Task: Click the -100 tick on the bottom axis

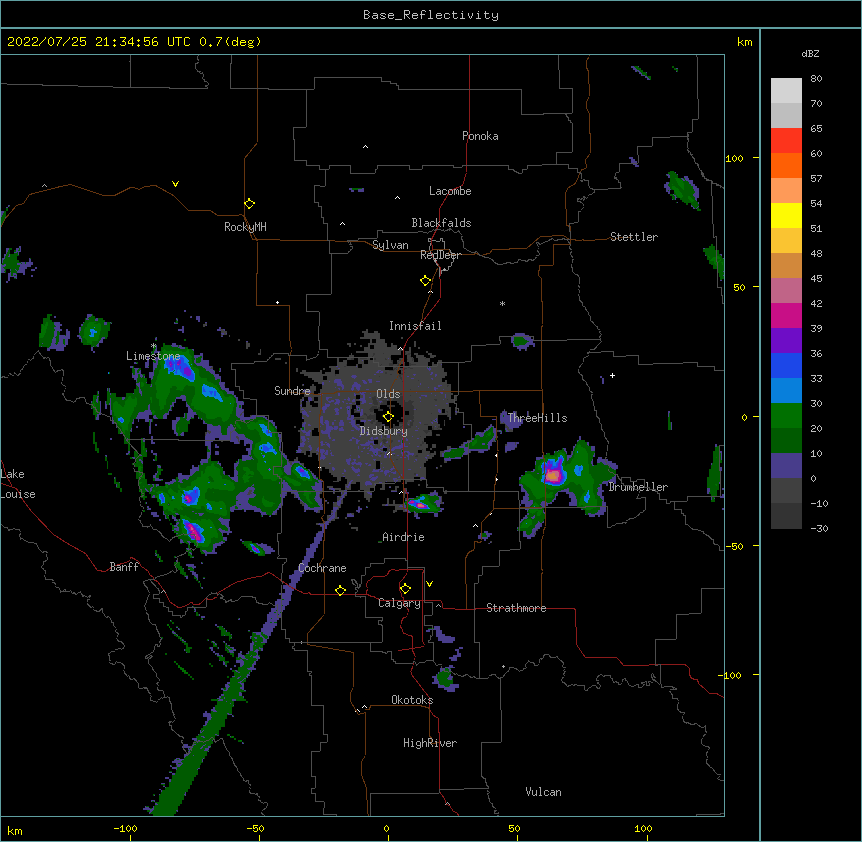Action: click(x=125, y=828)
